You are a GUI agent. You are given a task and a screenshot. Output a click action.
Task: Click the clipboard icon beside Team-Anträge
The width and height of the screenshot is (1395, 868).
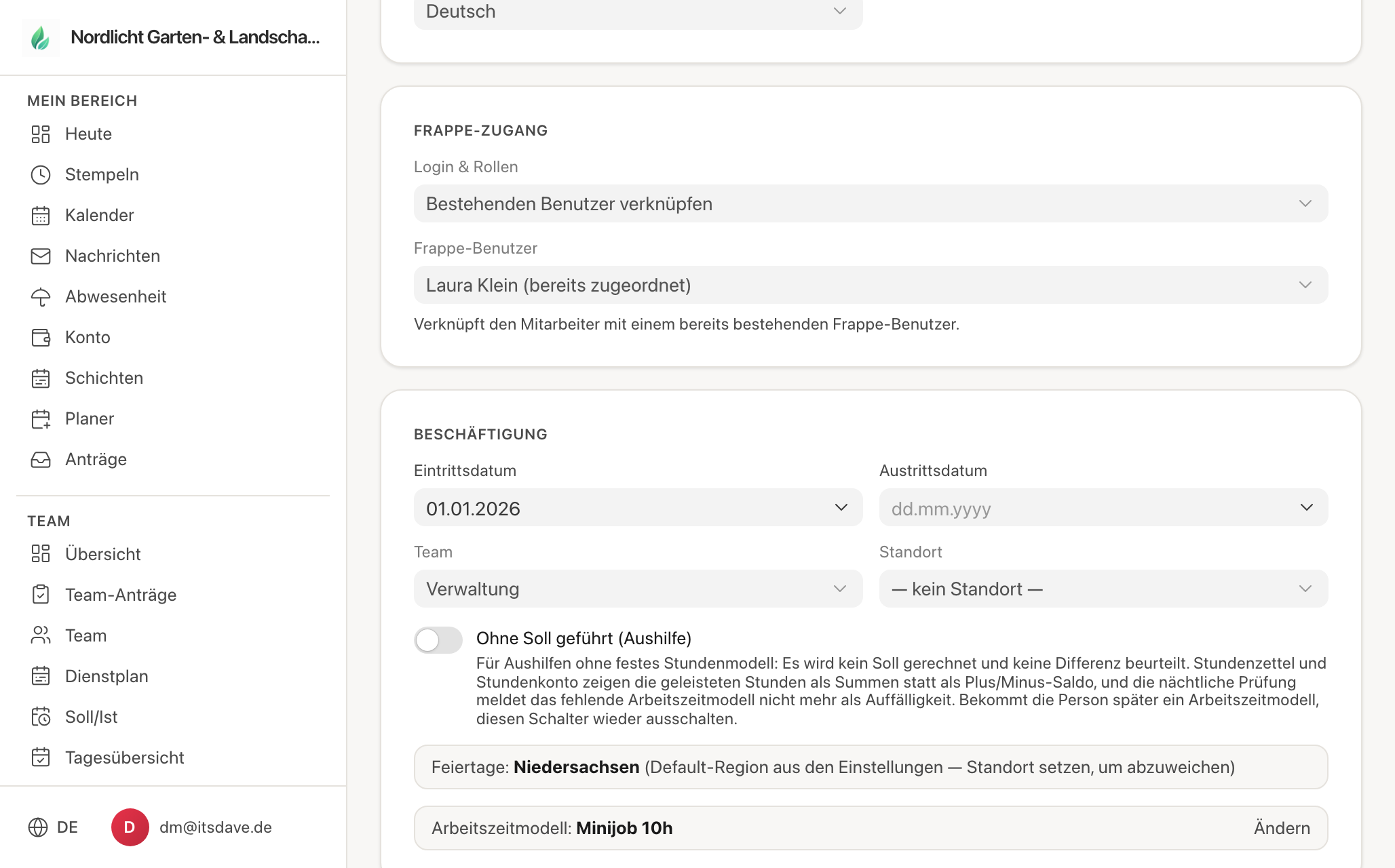41,595
